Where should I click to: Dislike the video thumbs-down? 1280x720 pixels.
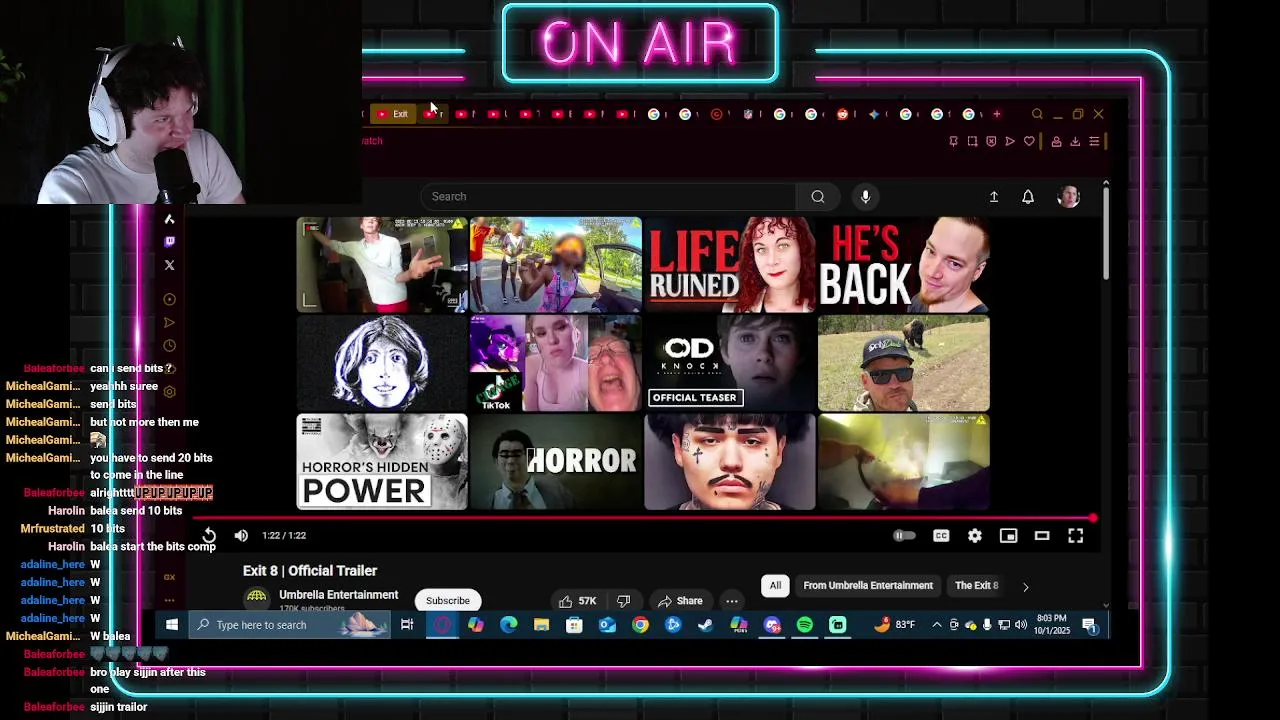[624, 601]
